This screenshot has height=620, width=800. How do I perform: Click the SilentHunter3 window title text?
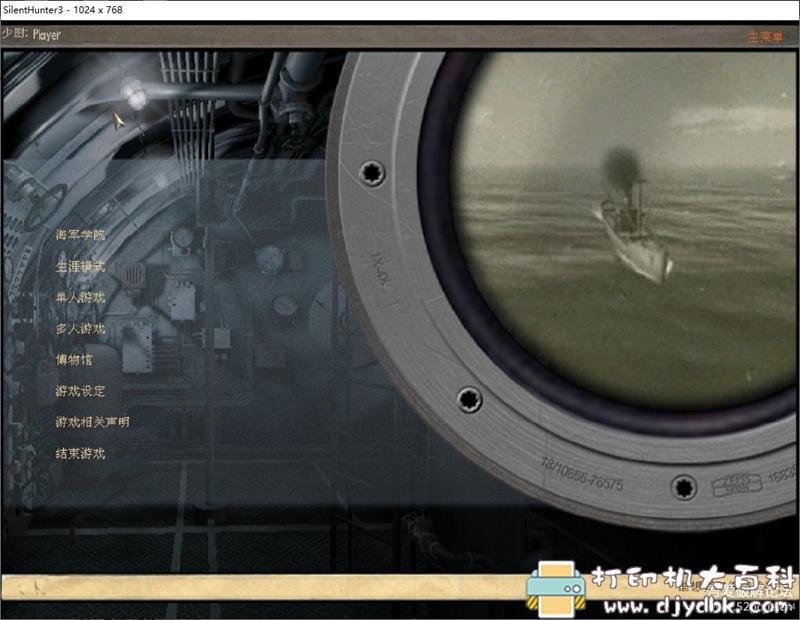pos(62,10)
